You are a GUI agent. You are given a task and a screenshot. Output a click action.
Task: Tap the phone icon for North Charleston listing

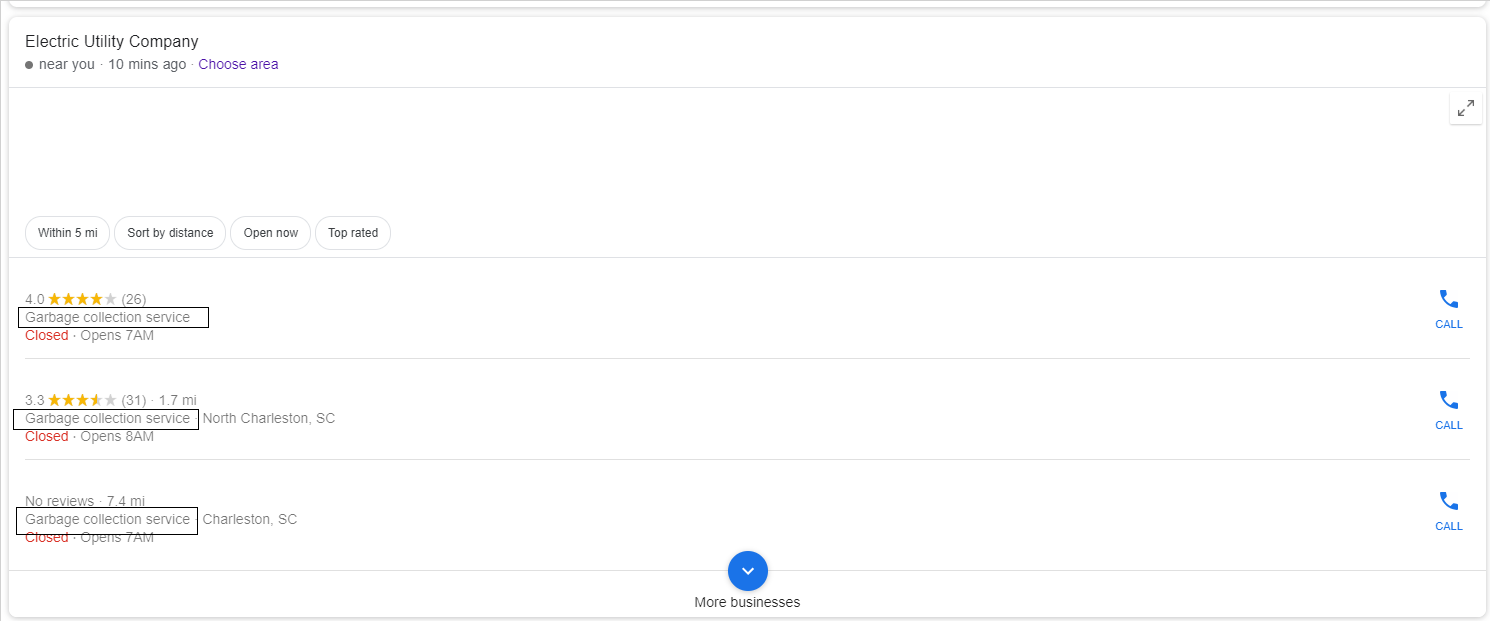[x=1449, y=410]
